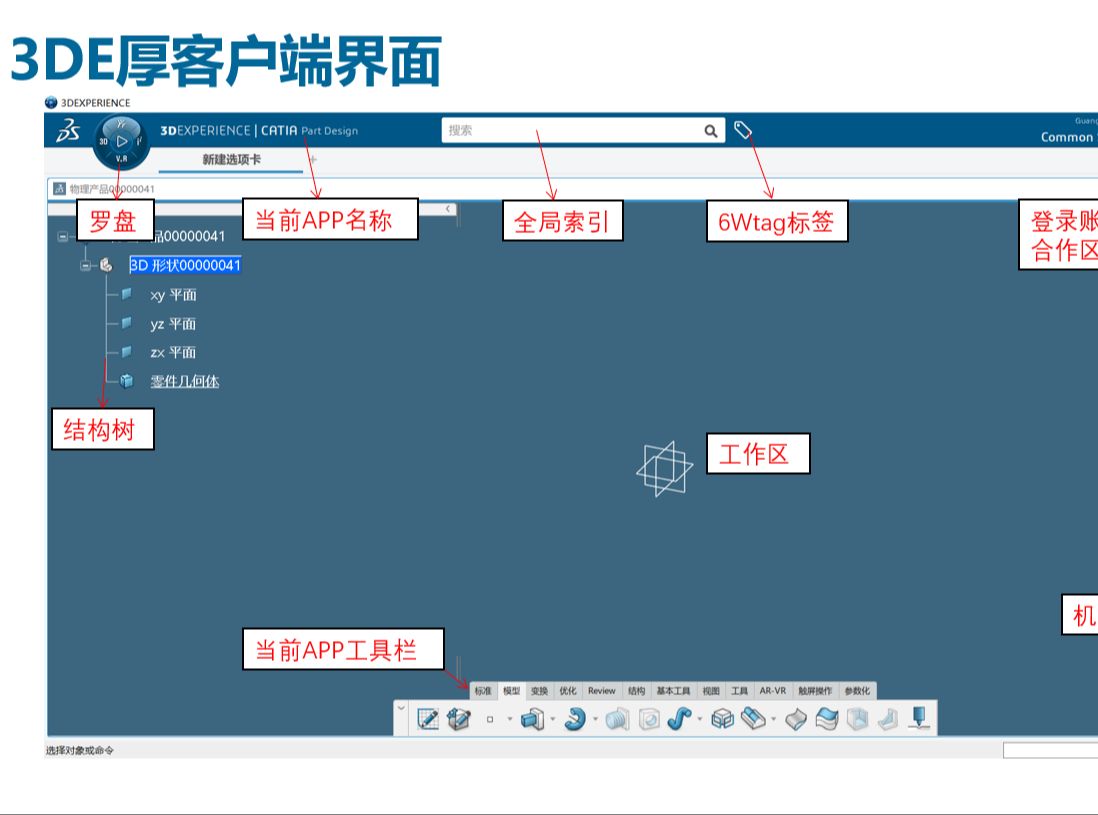
Task: Select the 新建选项卡 tab
Action: [231, 160]
